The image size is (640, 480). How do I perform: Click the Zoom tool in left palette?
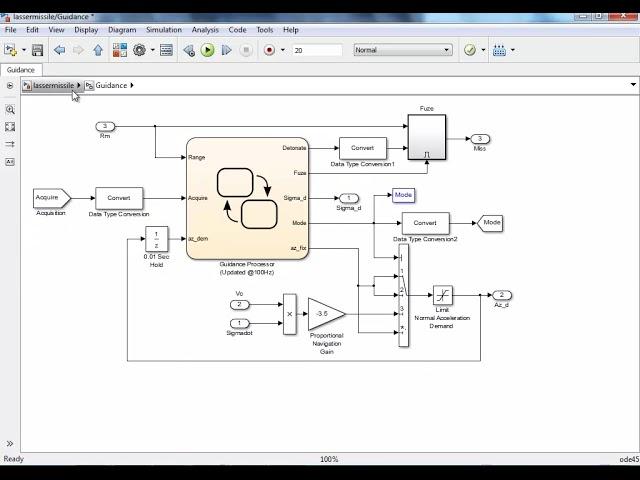click(10, 109)
